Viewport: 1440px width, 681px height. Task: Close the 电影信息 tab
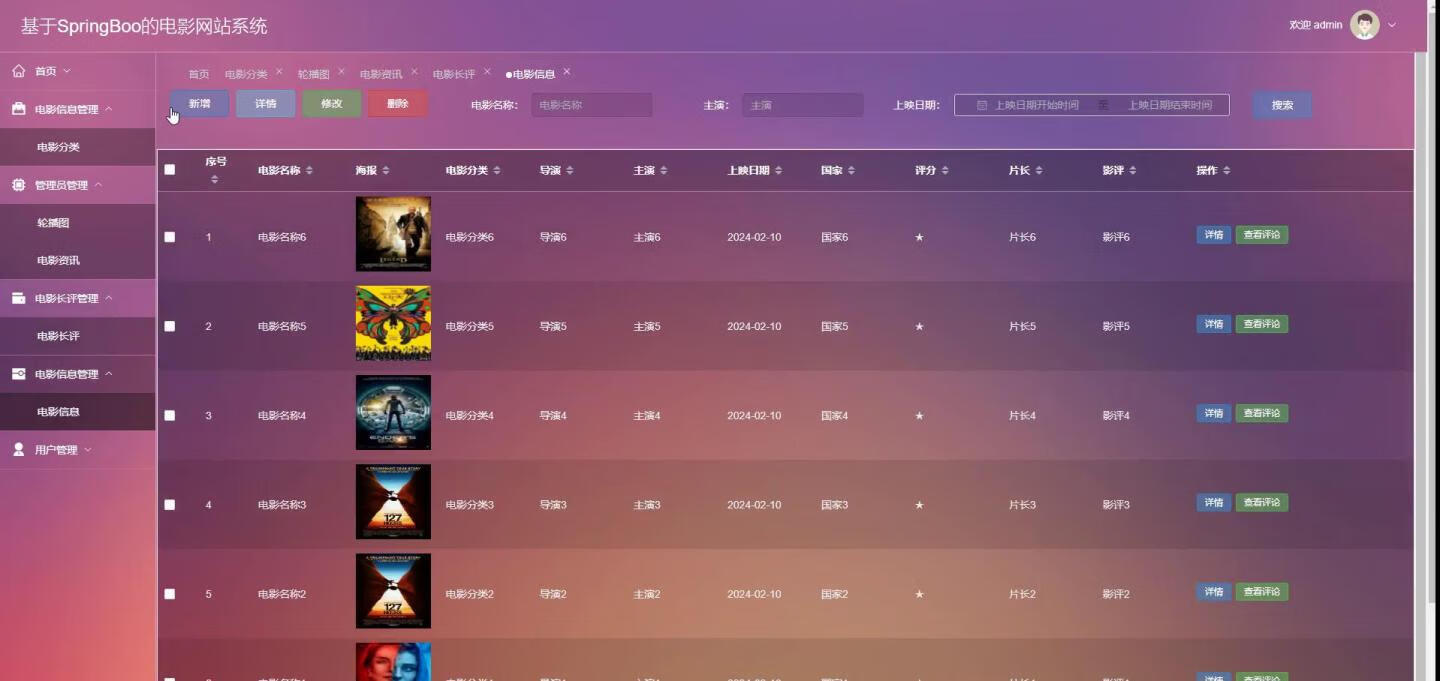click(566, 72)
